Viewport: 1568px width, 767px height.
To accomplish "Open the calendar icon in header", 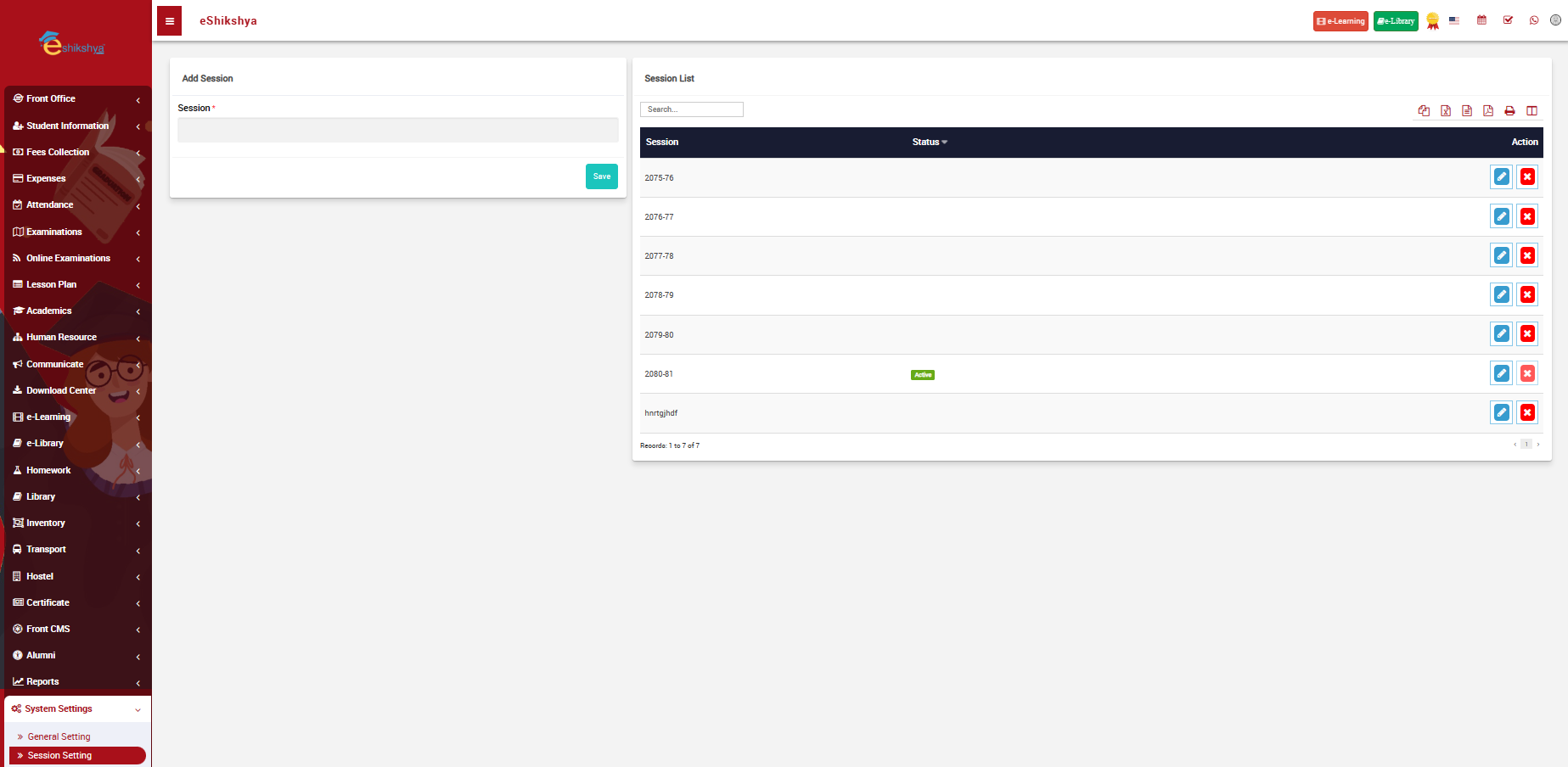I will [x=1481, y=20].
